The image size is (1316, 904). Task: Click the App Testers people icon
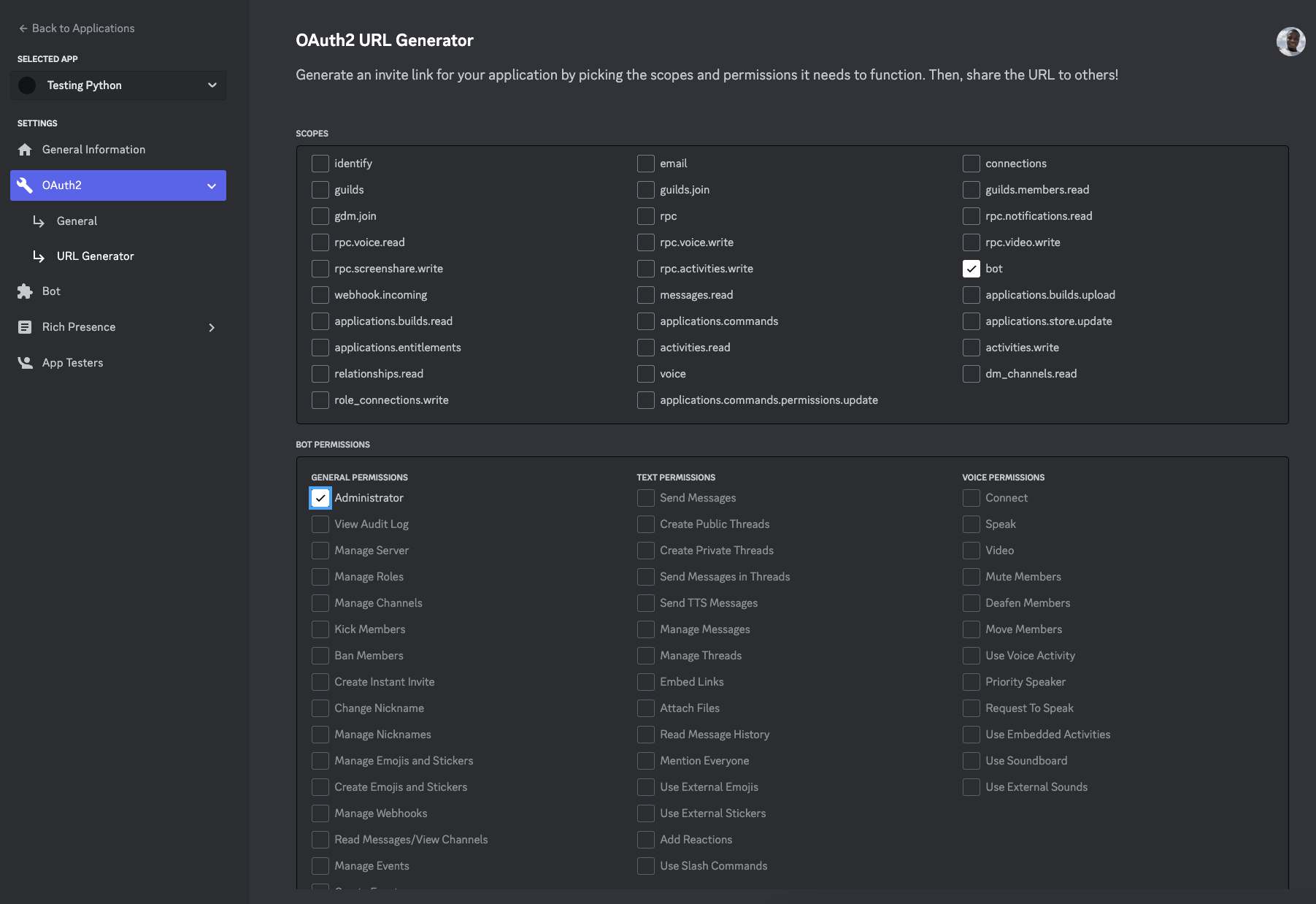coord(26,362)
